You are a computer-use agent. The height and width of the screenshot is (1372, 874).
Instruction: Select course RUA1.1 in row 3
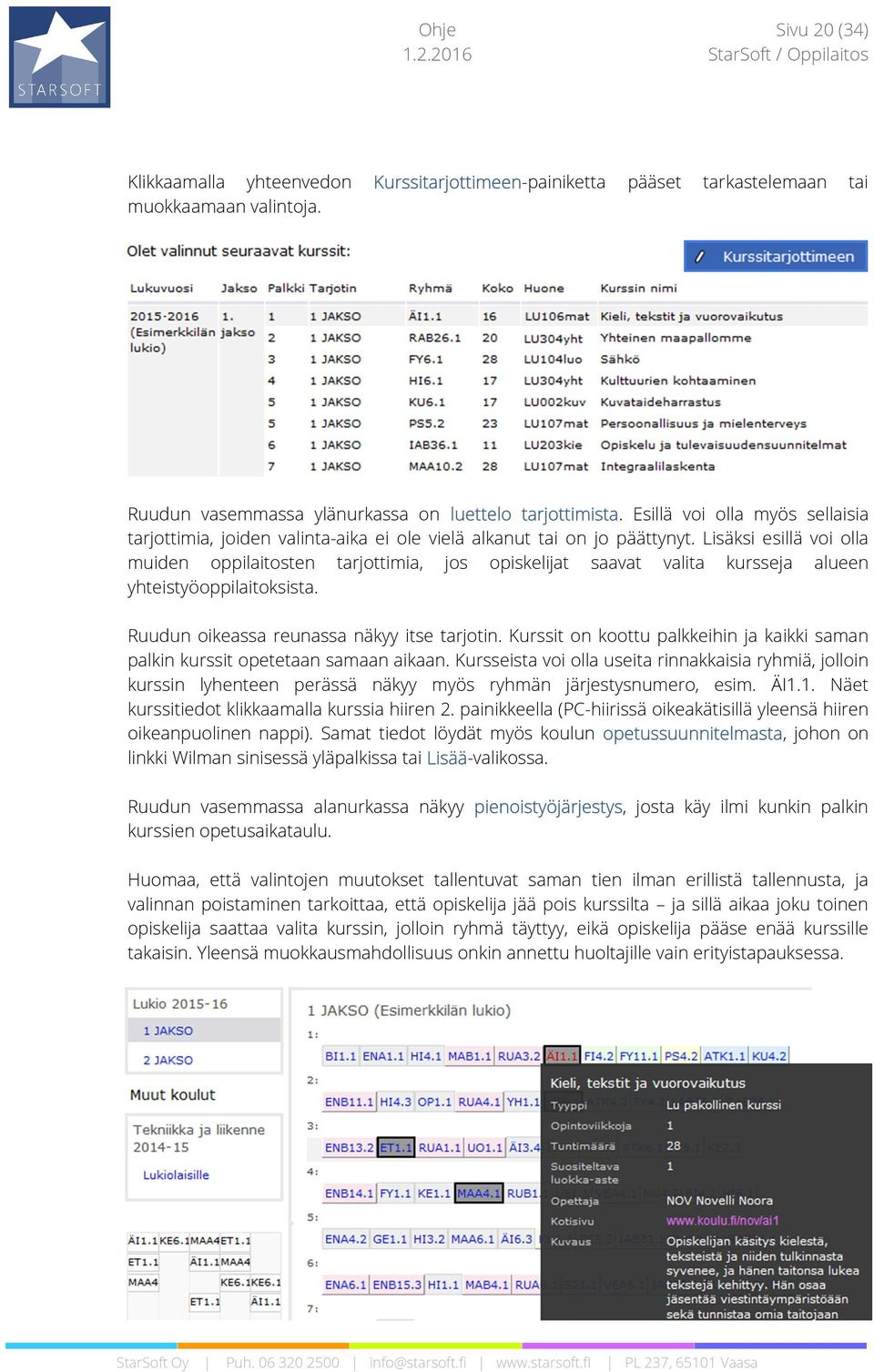click(440, 1147)
